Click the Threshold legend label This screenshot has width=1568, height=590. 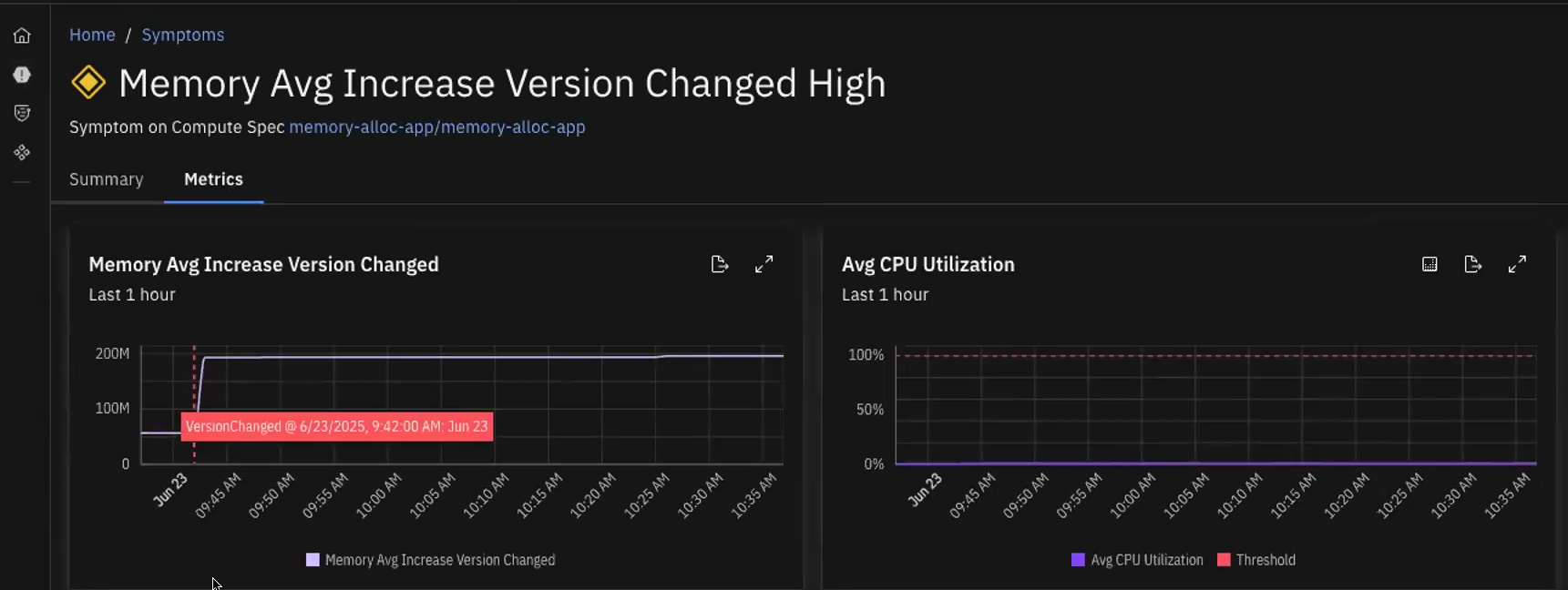[1266, 560]
